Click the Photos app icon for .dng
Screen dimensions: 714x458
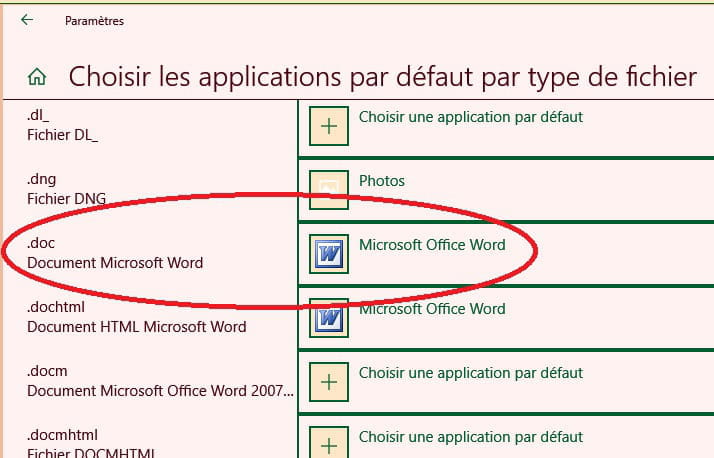329,190
